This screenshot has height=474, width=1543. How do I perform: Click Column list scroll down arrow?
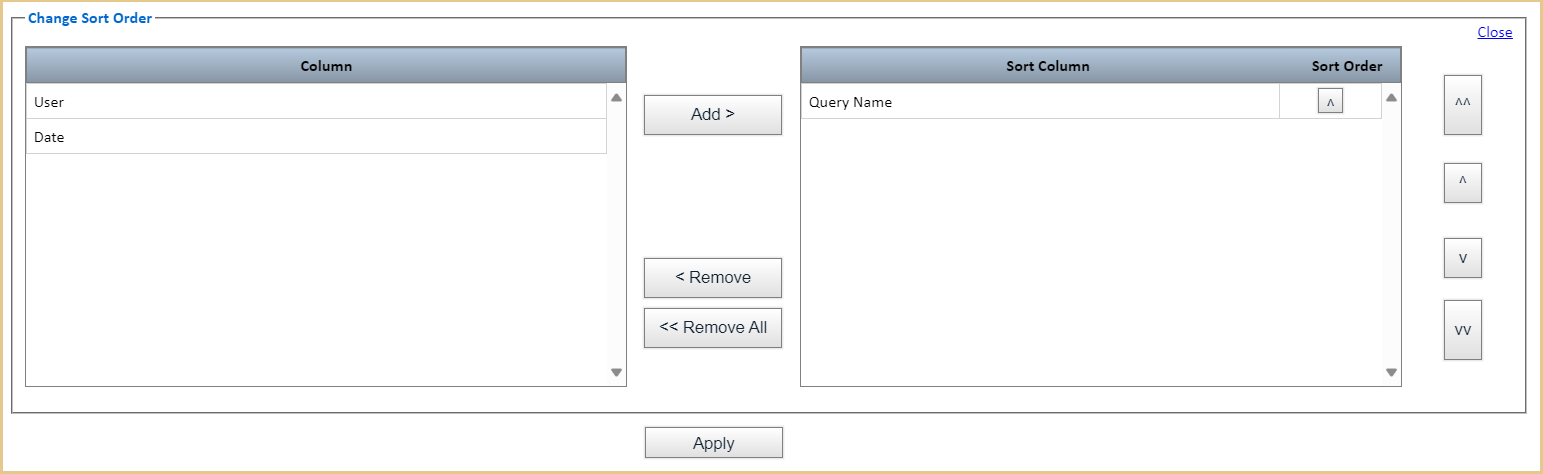[x=616, y=372]
